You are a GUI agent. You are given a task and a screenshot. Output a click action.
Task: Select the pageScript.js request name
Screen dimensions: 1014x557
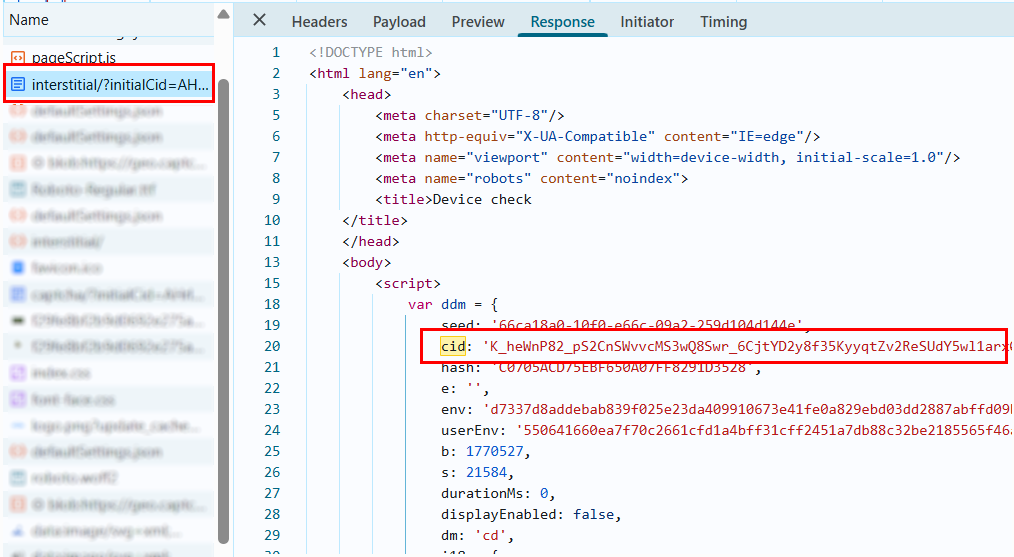pos(74,58)
